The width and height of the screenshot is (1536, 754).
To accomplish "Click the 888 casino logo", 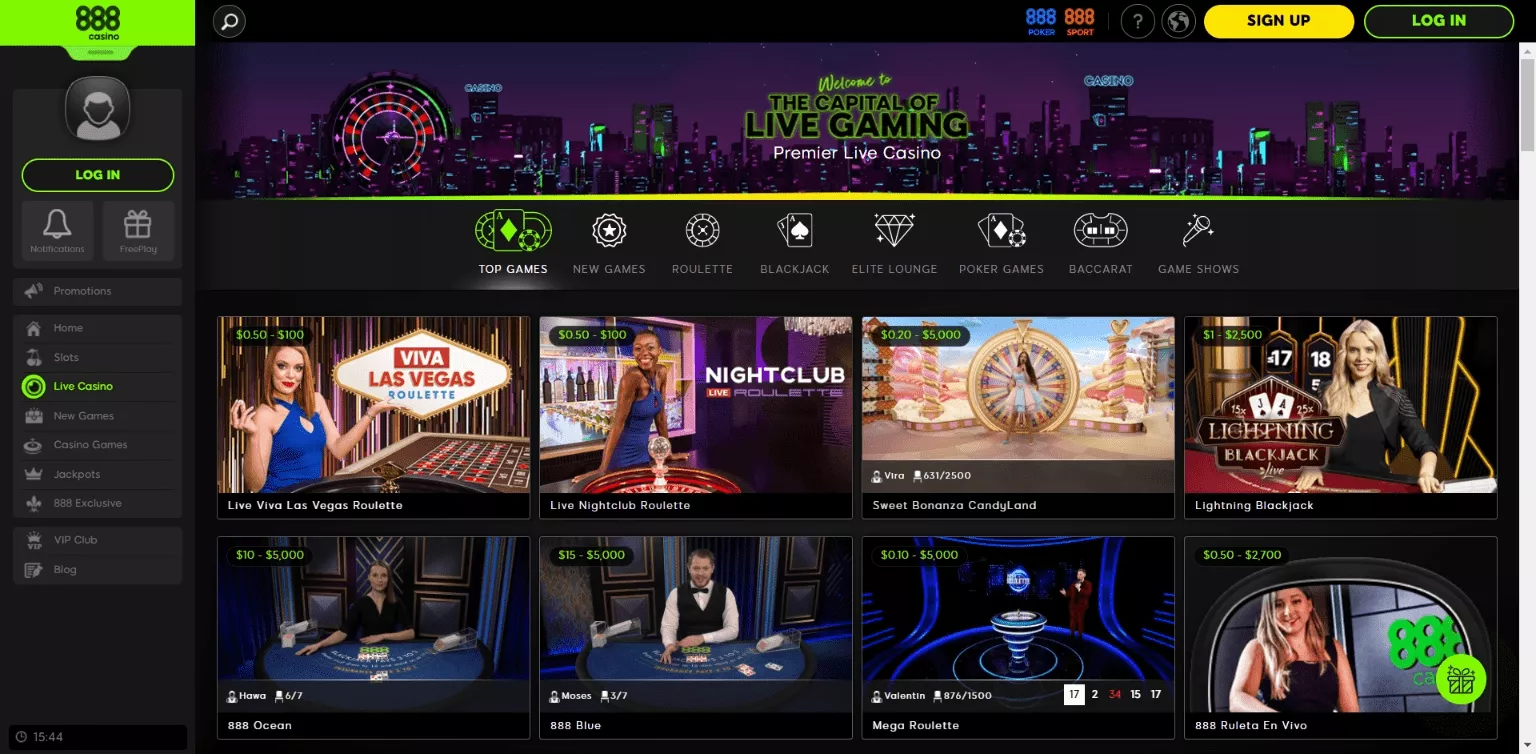I will [x=97, y=23].
